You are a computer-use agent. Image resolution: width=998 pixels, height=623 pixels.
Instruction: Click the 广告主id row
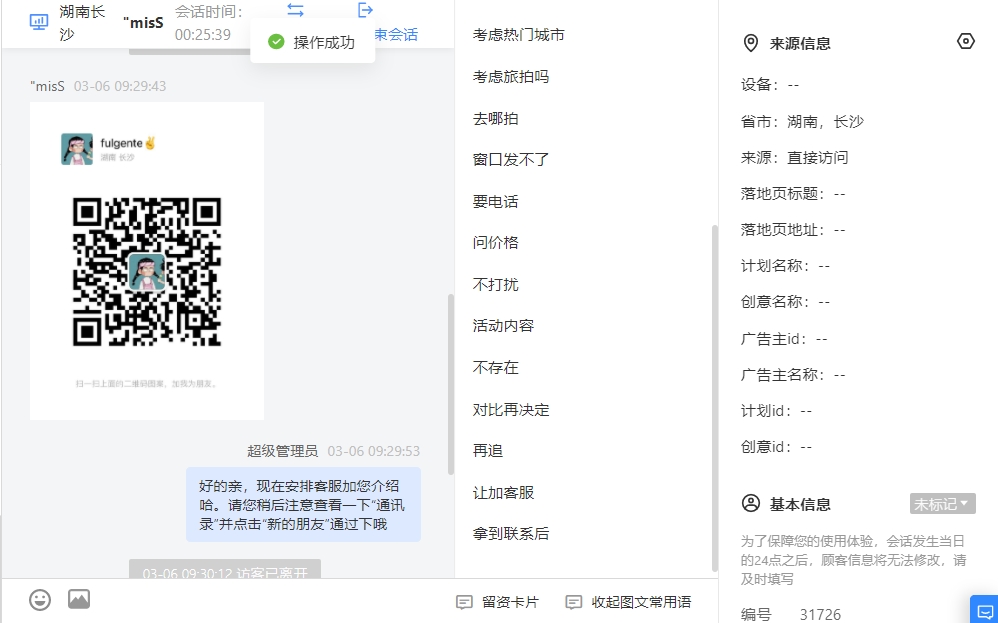785,339
